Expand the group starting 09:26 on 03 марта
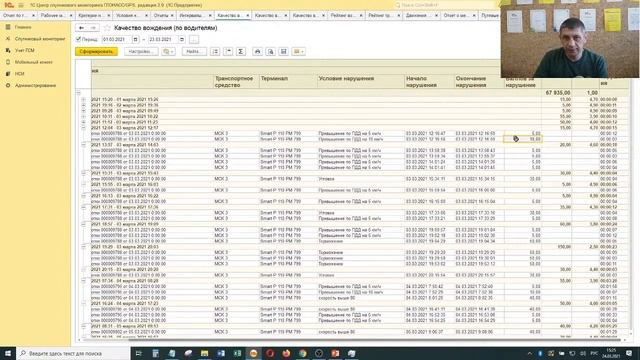Image resolution: width=640 pixels, height=360 pixels. point(84,111)
